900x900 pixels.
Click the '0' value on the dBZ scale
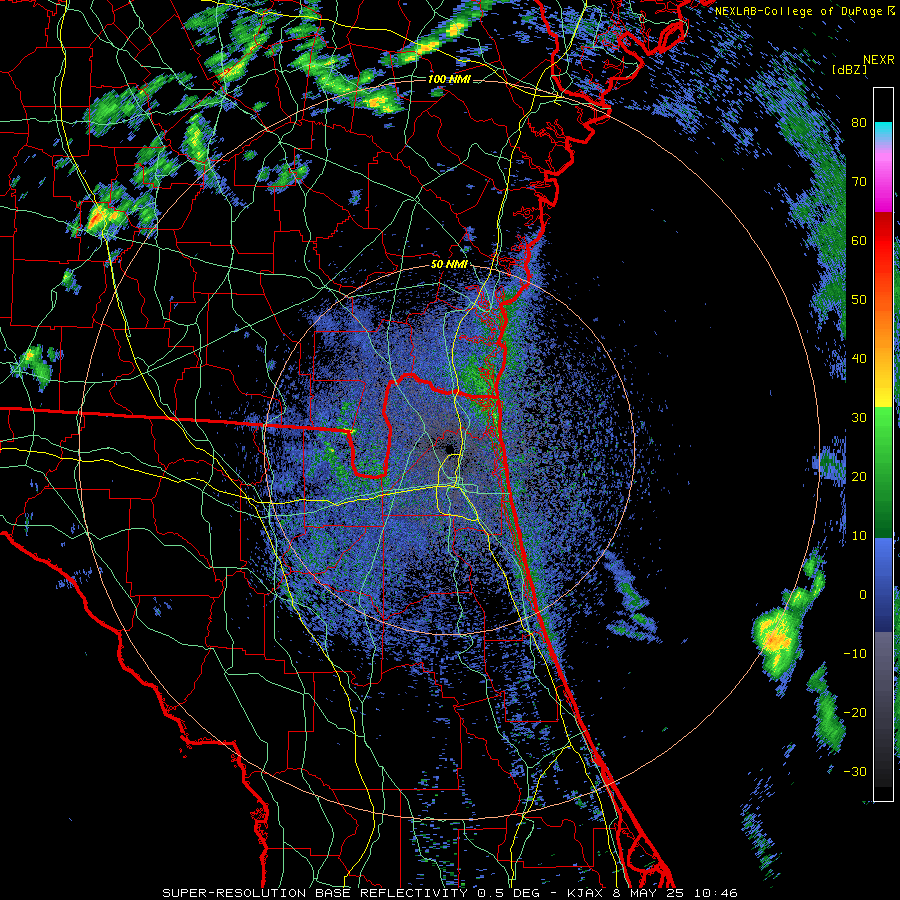[863, 595]
